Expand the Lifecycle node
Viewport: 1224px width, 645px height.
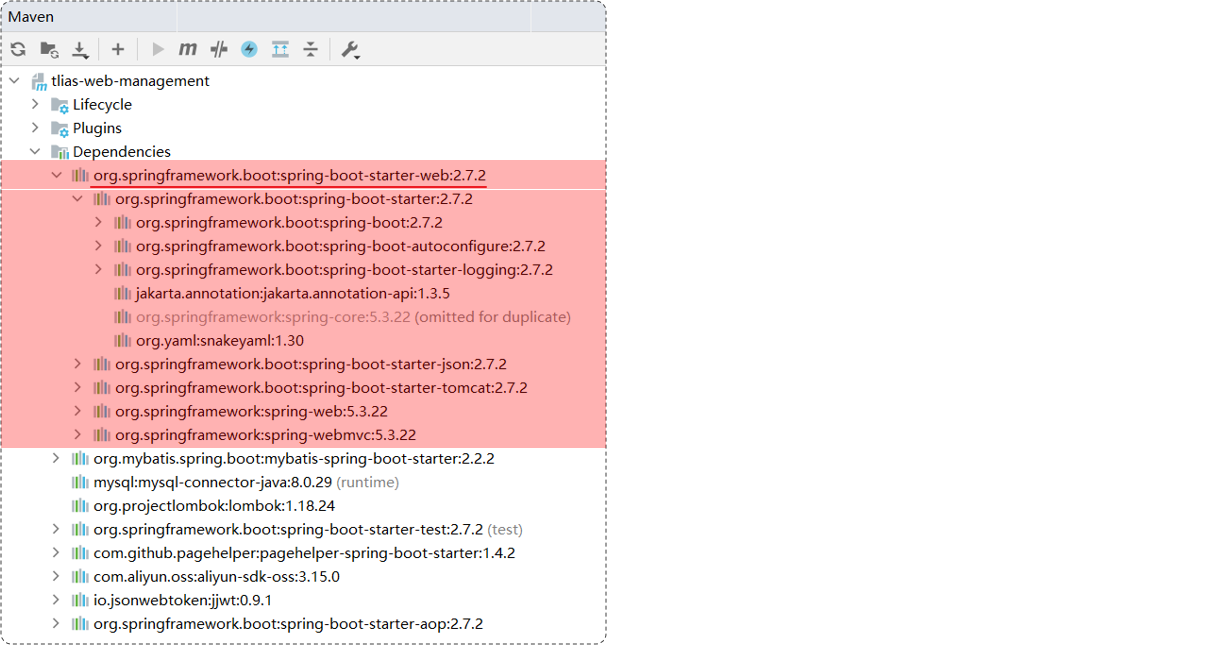tap(35, 104)
